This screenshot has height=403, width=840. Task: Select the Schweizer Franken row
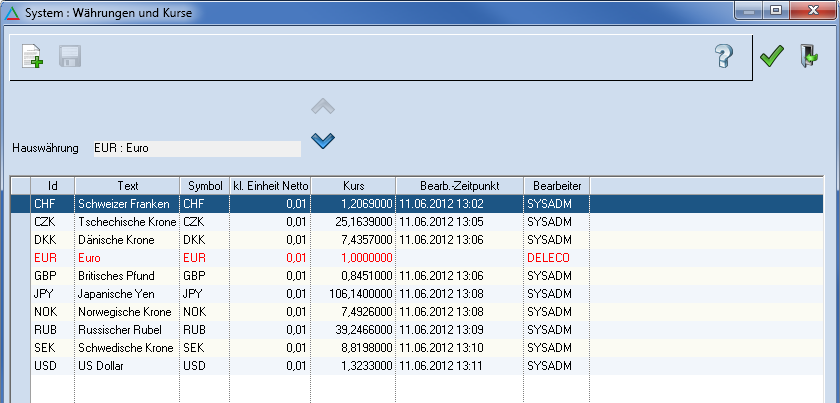(x=126, y=203)
